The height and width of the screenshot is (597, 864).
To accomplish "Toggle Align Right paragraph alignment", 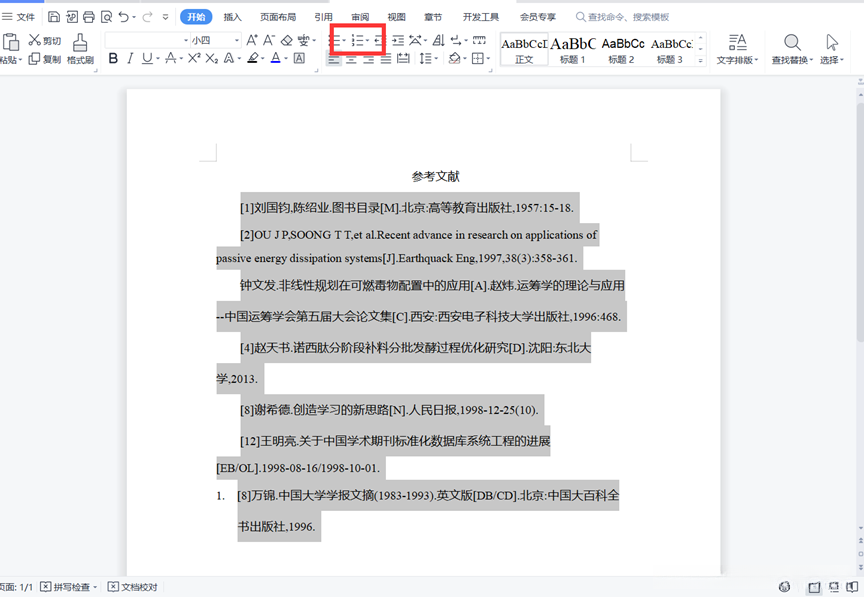I will 369,58.
